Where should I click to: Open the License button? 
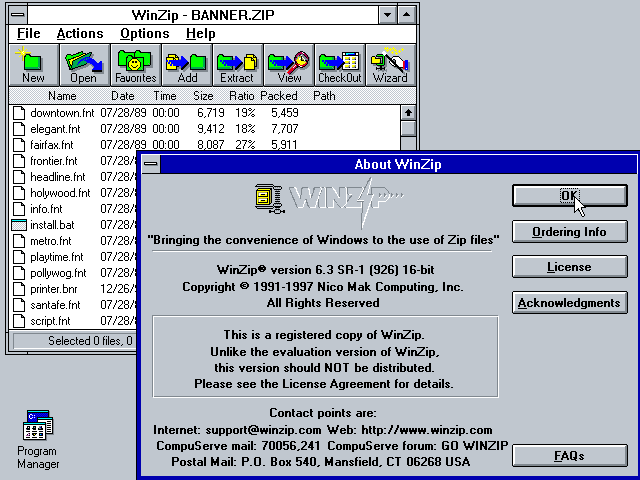coord(569,267)
